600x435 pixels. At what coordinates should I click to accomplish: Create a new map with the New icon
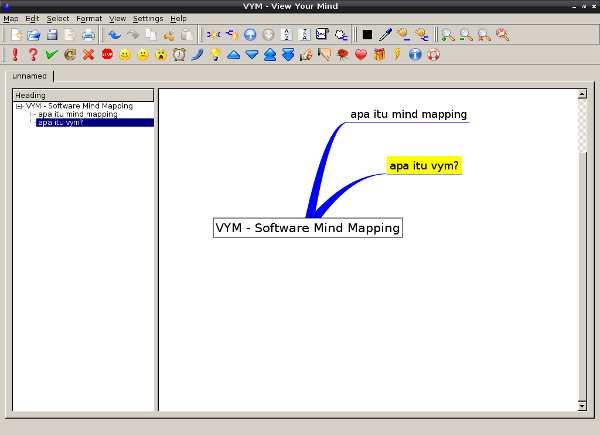tap(16, 35)
